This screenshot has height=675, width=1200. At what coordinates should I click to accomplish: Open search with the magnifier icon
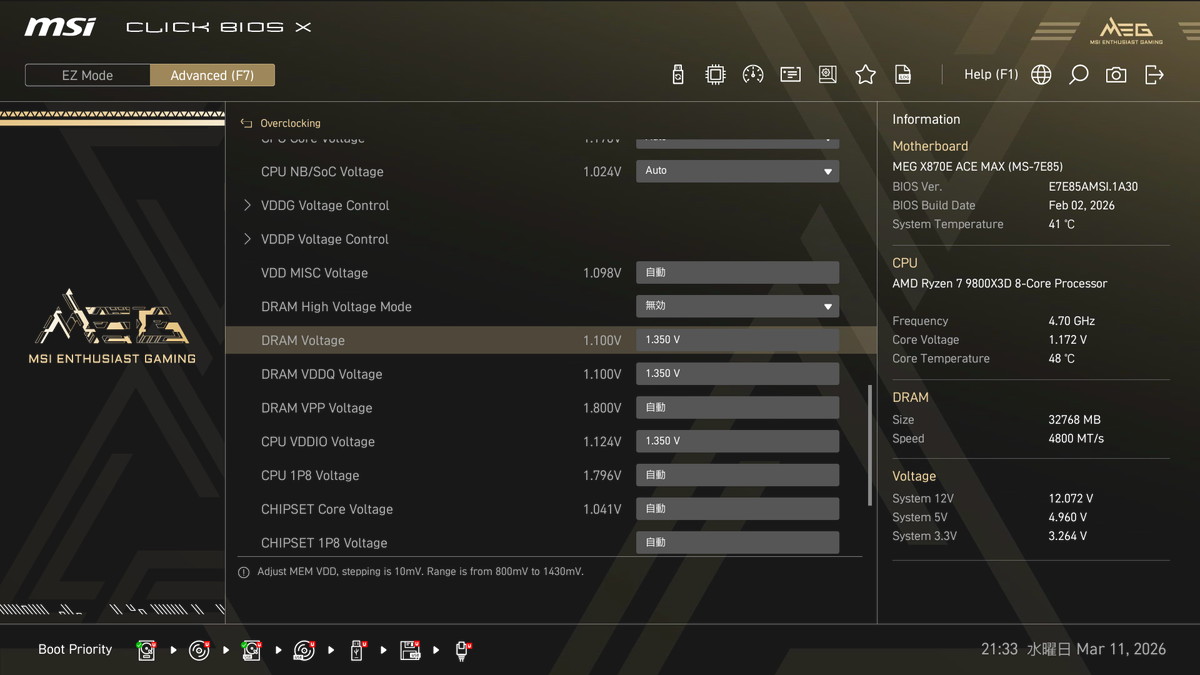pos(1078,75)
